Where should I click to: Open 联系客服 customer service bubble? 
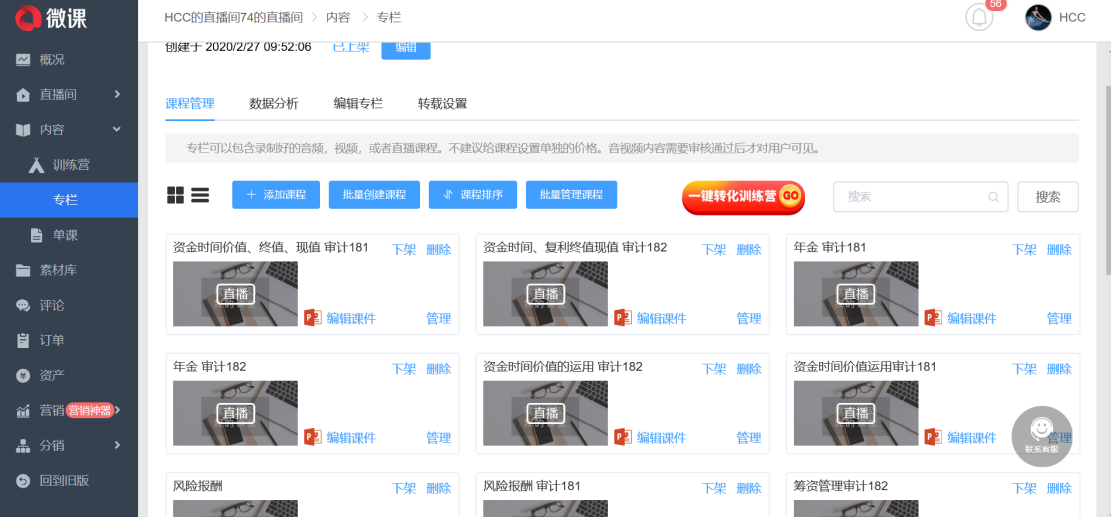coord(1041,436)
